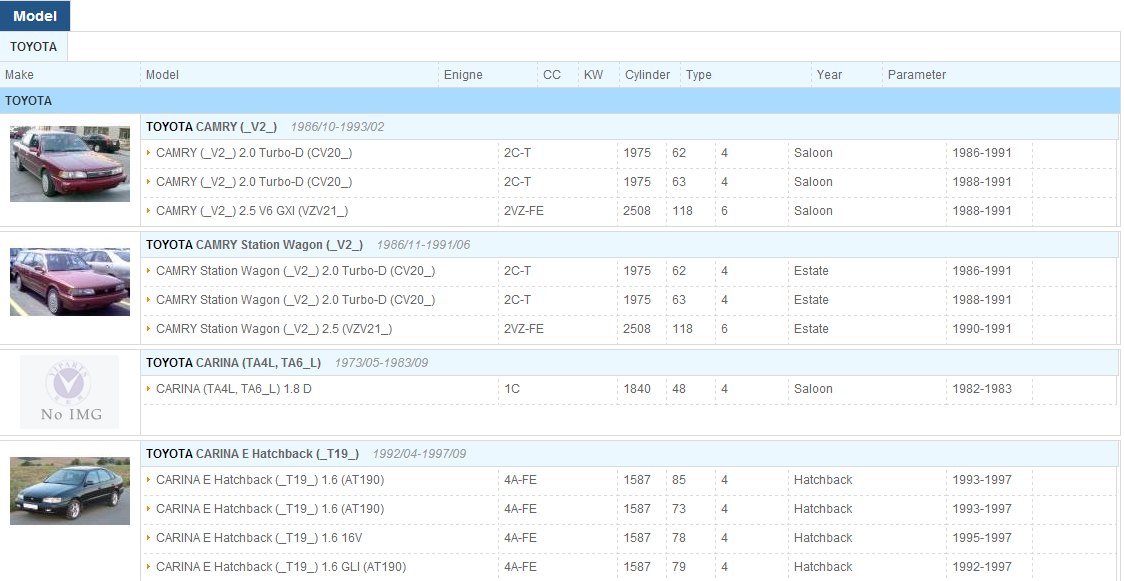The image size is (1124, 581).
Task: Select the 73 KW value
Action: point(679,509)
